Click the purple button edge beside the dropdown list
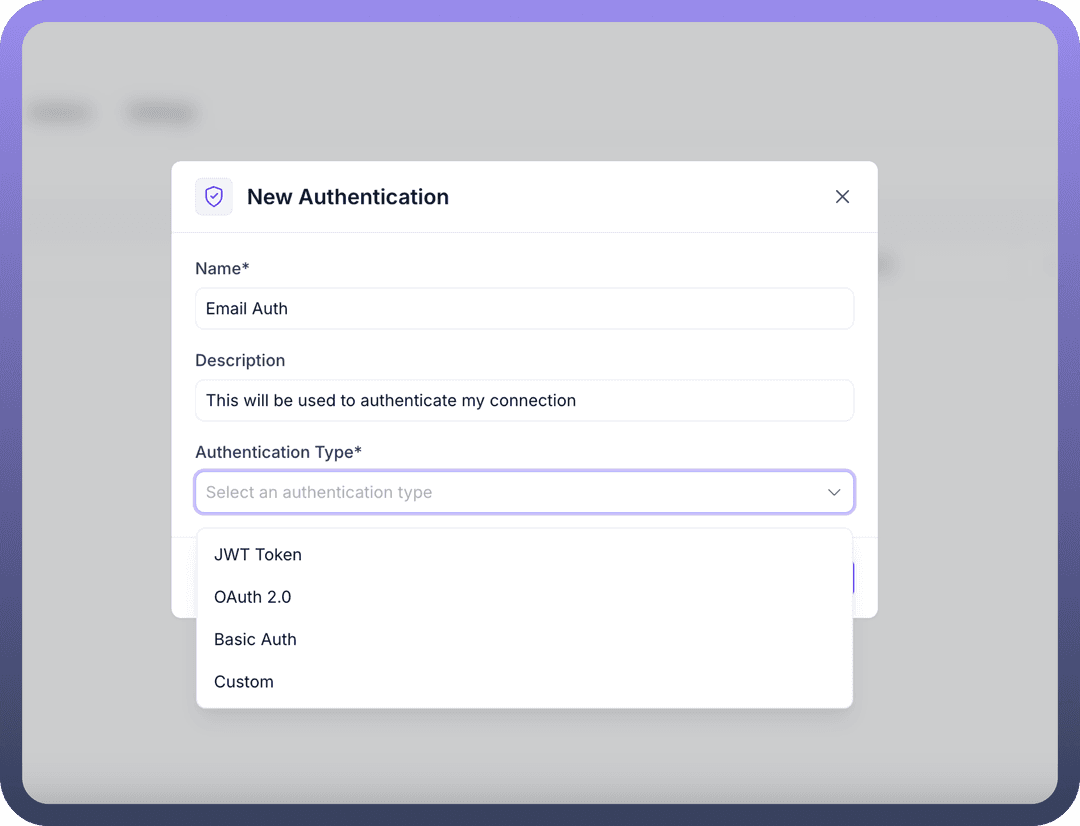The image size is (1080, 826). coord(853,578)
